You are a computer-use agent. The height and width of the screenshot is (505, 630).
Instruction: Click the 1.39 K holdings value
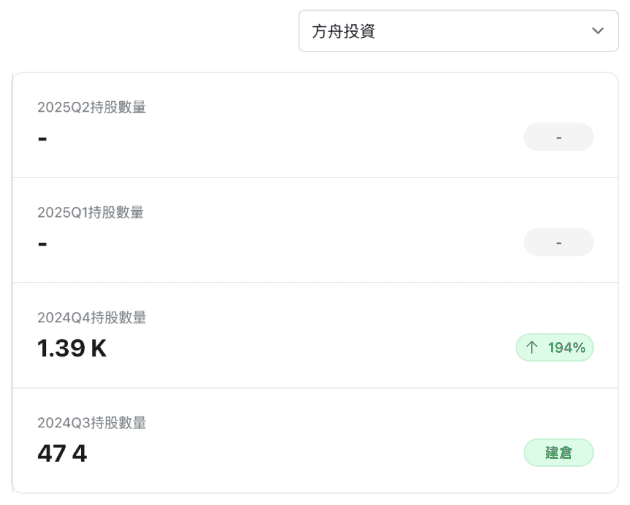point(72,348)
